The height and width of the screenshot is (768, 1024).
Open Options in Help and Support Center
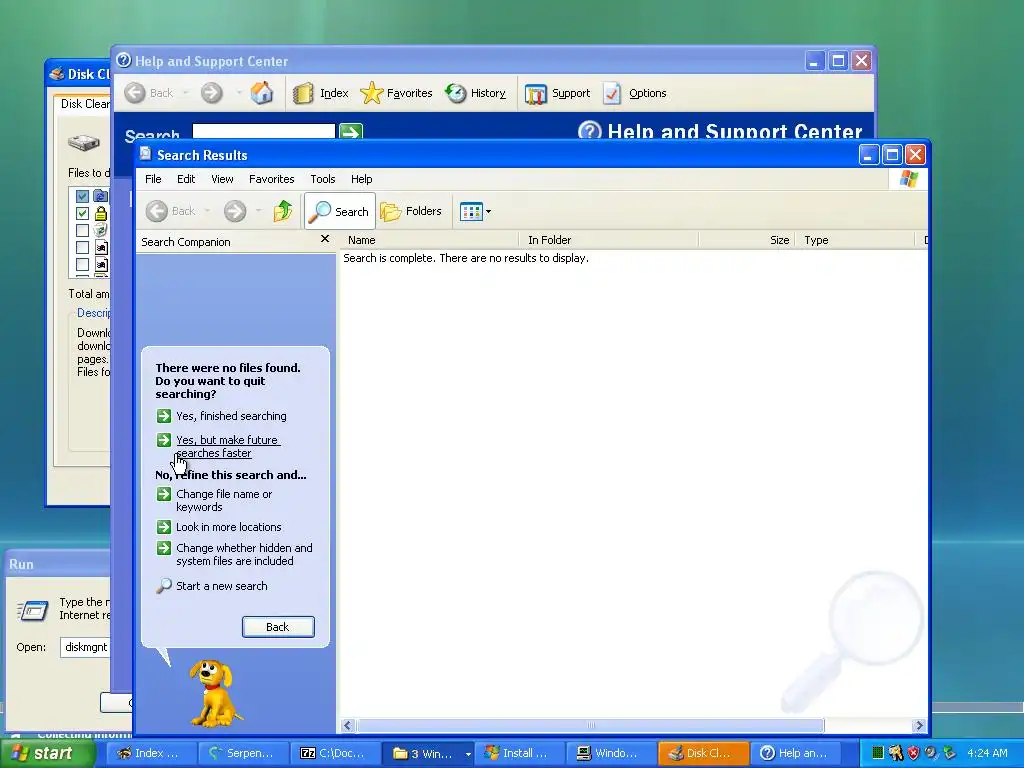635,93
